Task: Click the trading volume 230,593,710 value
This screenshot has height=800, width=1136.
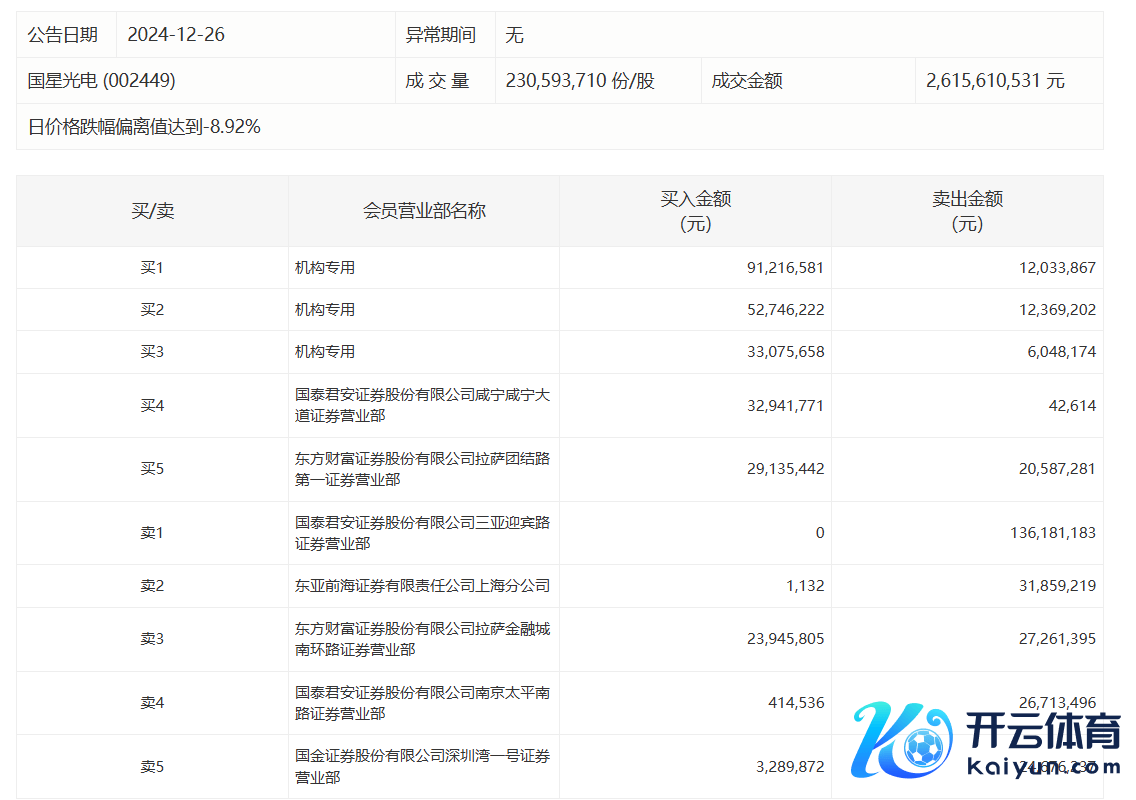Action: click(580, 81)
